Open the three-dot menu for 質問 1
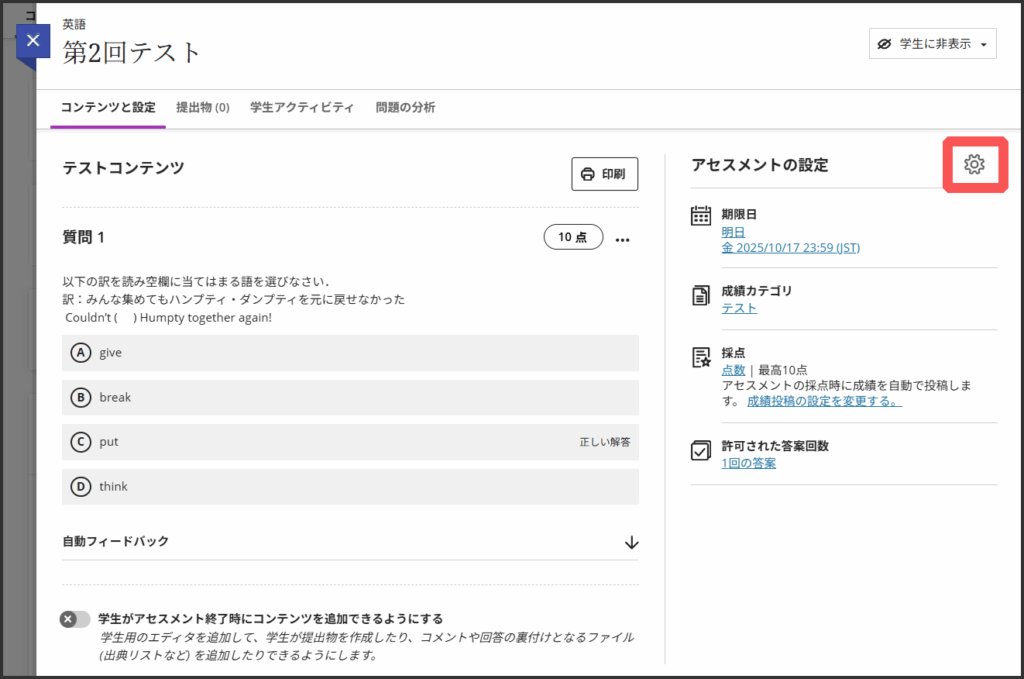1024x679 pixels. 623,238
